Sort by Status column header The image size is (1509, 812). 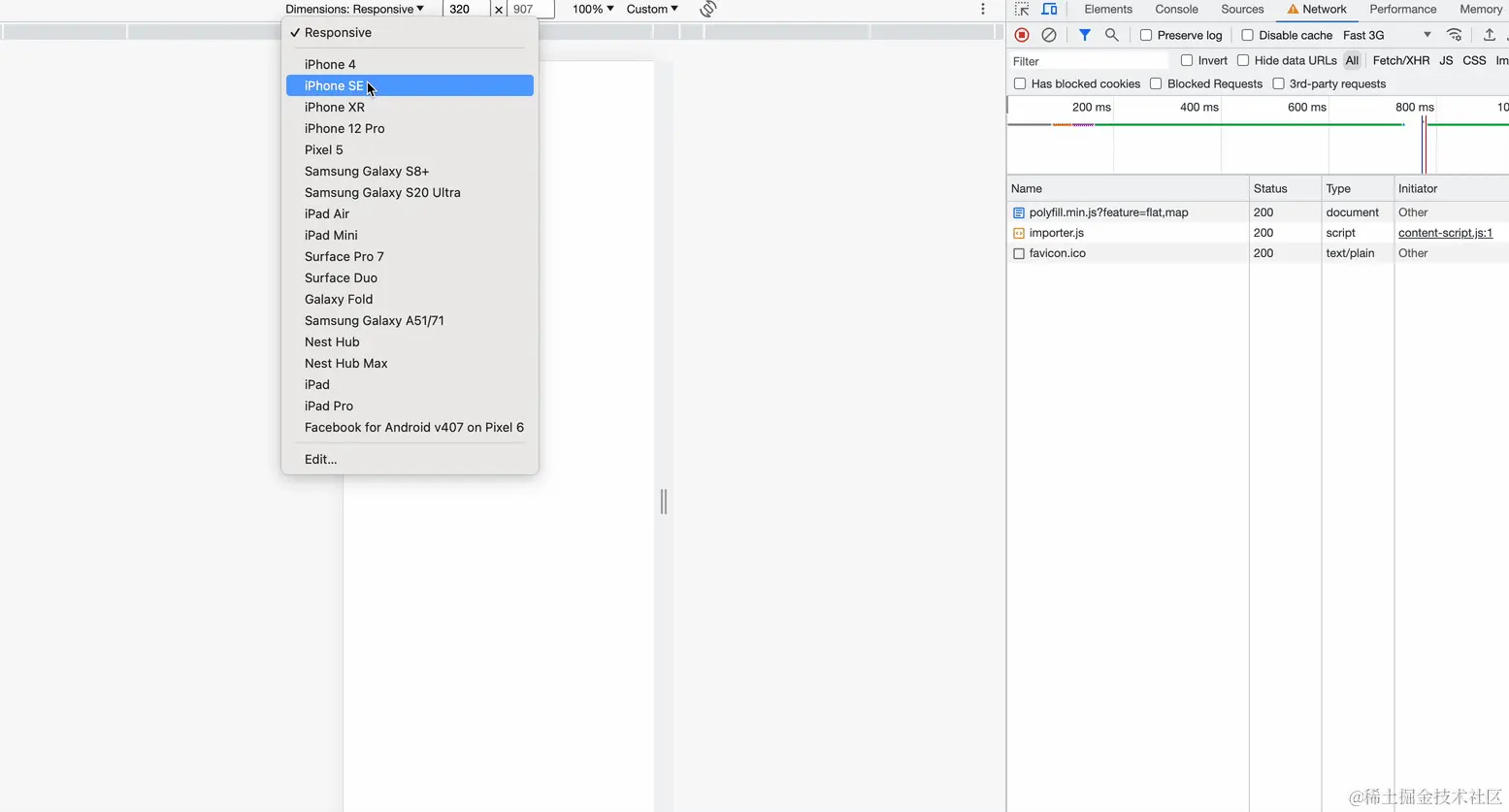(1285, 188)
